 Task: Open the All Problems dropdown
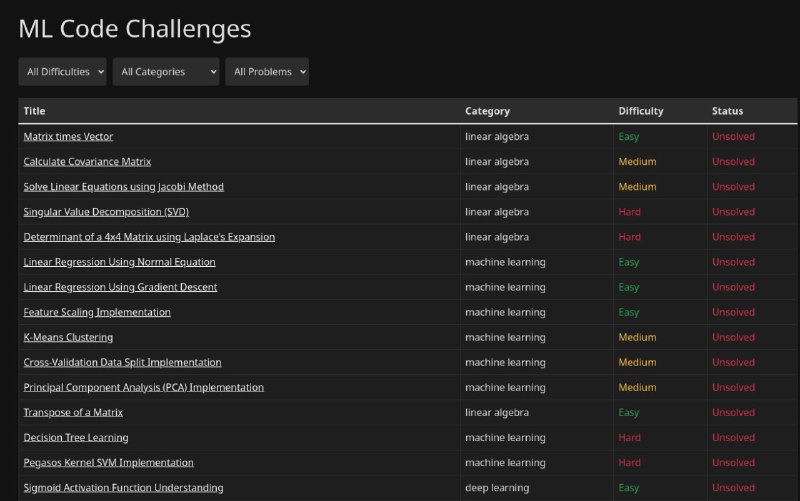(267, 72)
